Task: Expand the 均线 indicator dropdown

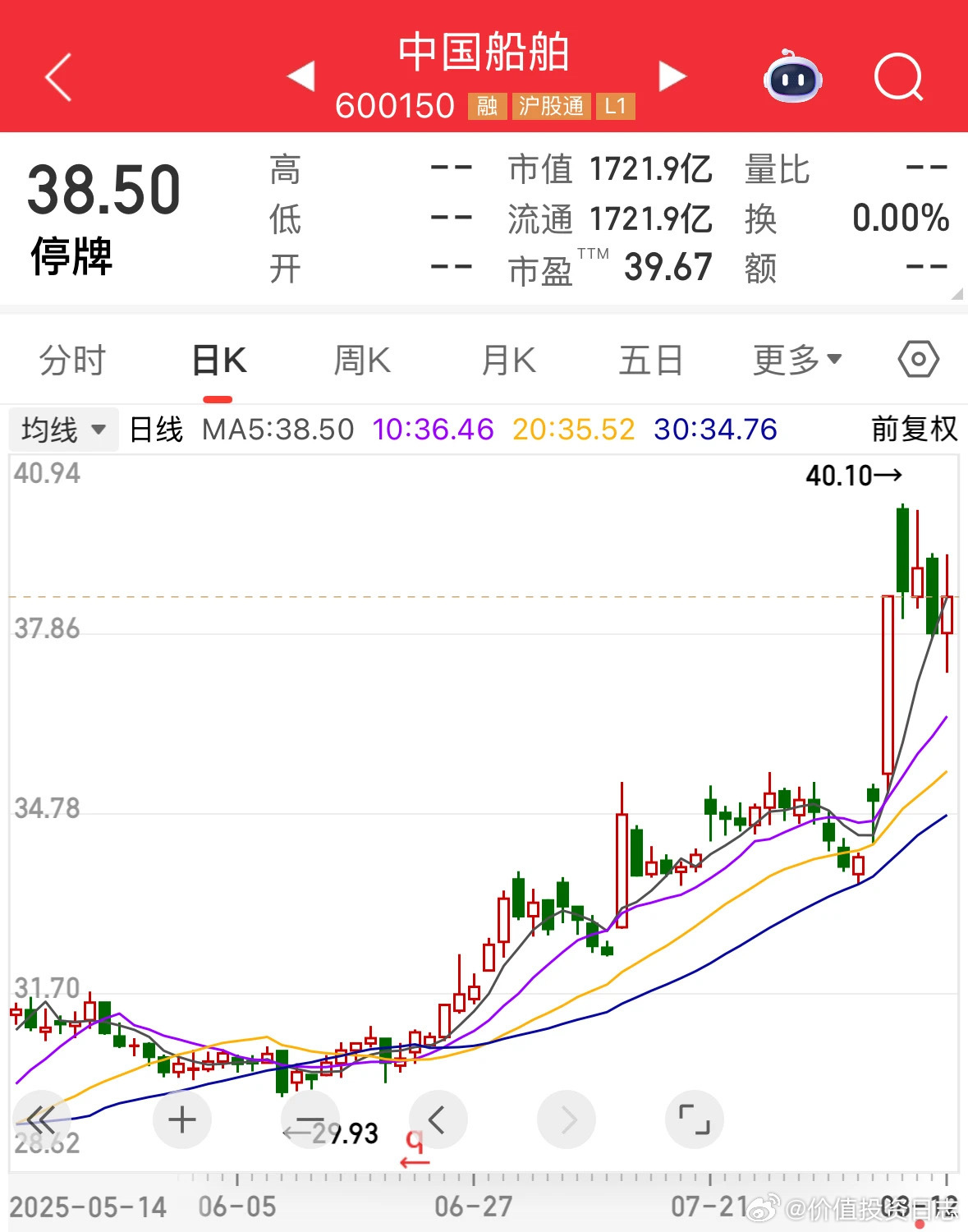Action: click(x=63, y=430)
